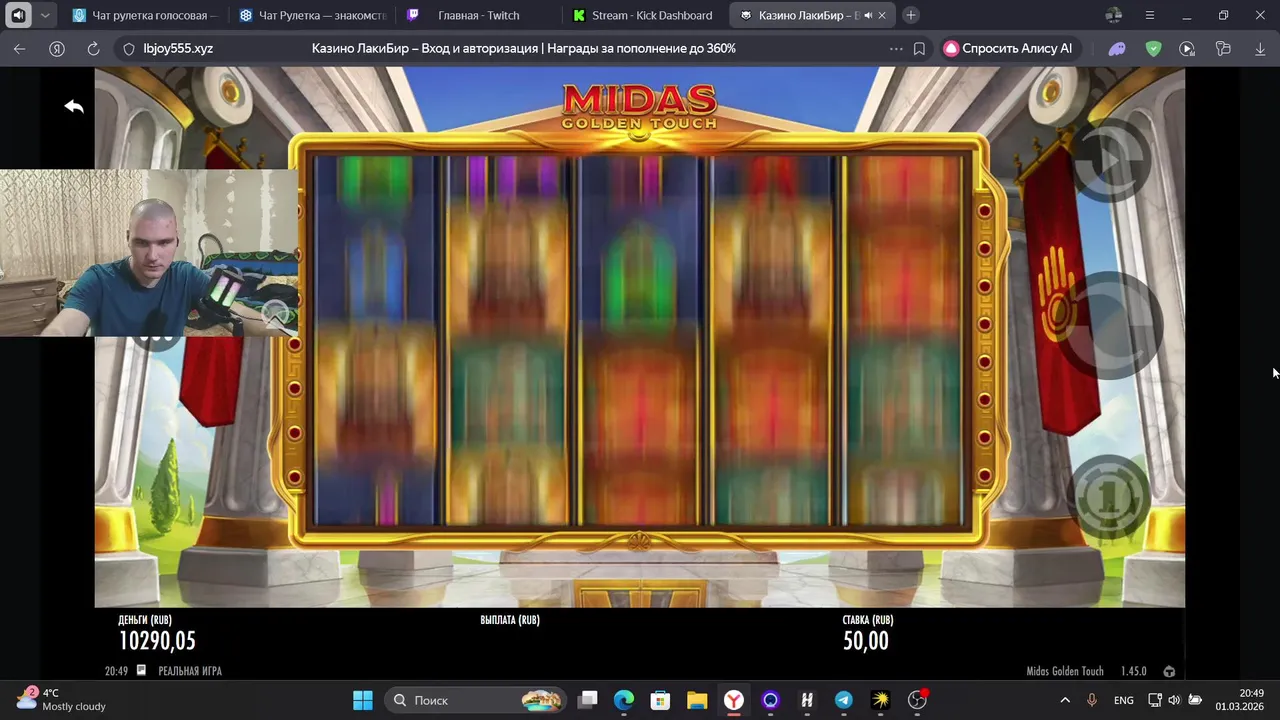Reload the current page
Viewport: 1280px width, 720px height.
pyautogui.click(x=93, y=48)
